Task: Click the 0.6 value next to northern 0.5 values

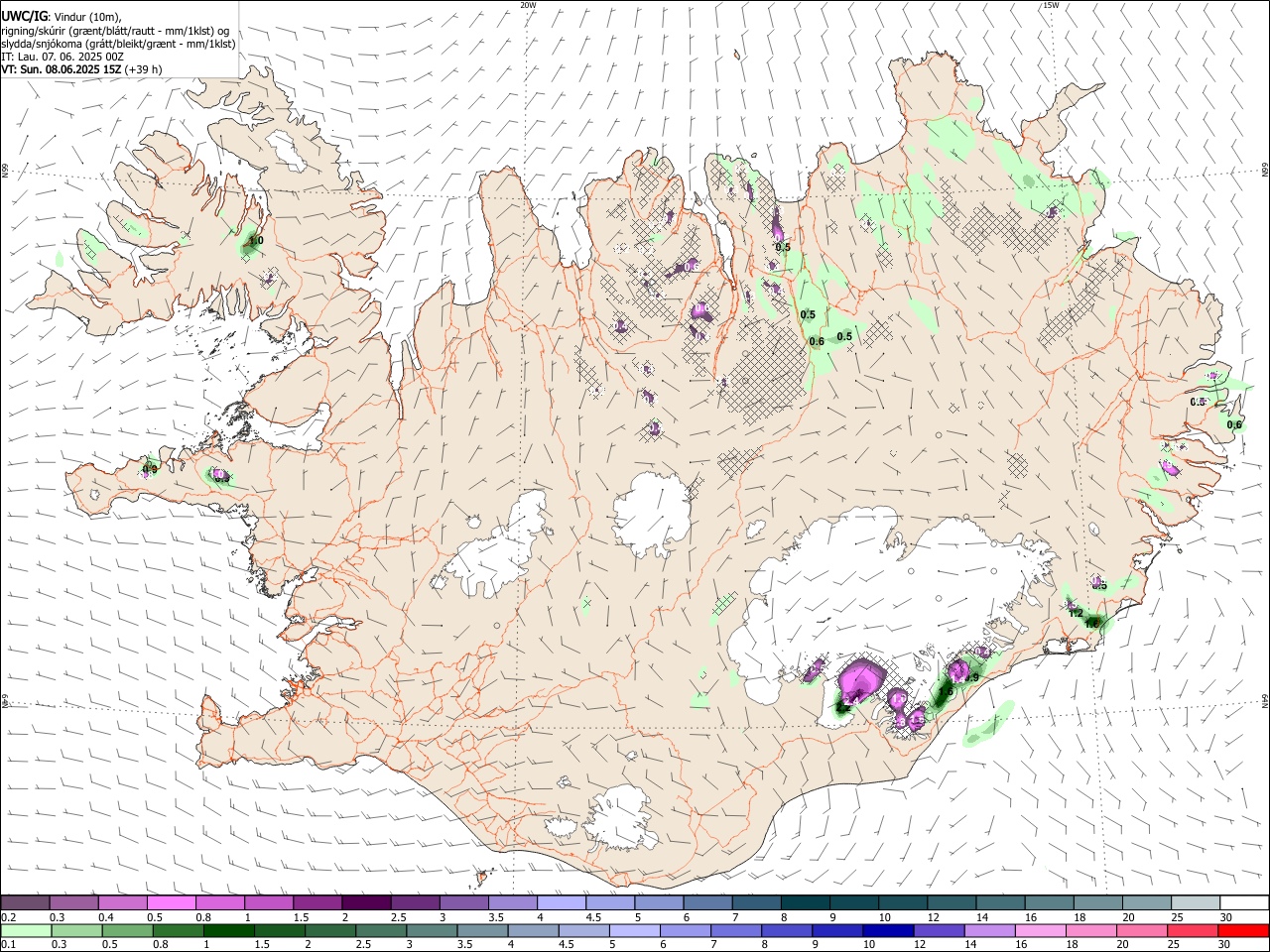Action: point(817,342)
